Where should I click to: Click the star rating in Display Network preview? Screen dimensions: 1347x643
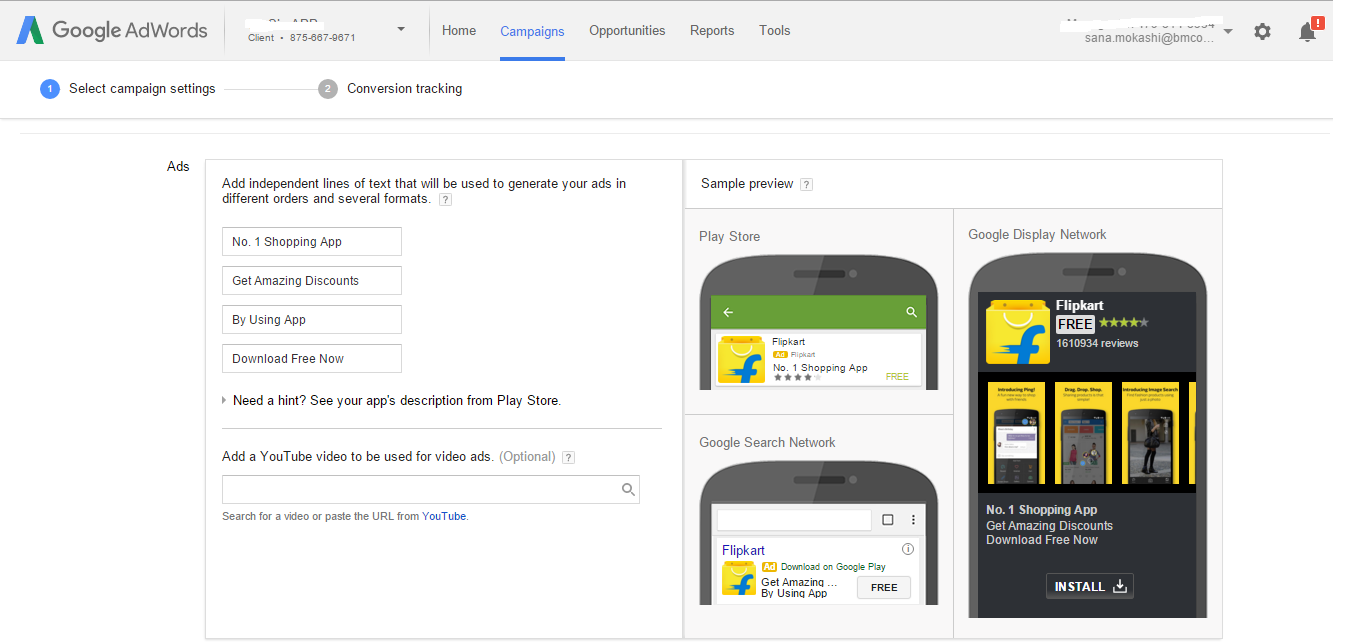coord(1124,323)
